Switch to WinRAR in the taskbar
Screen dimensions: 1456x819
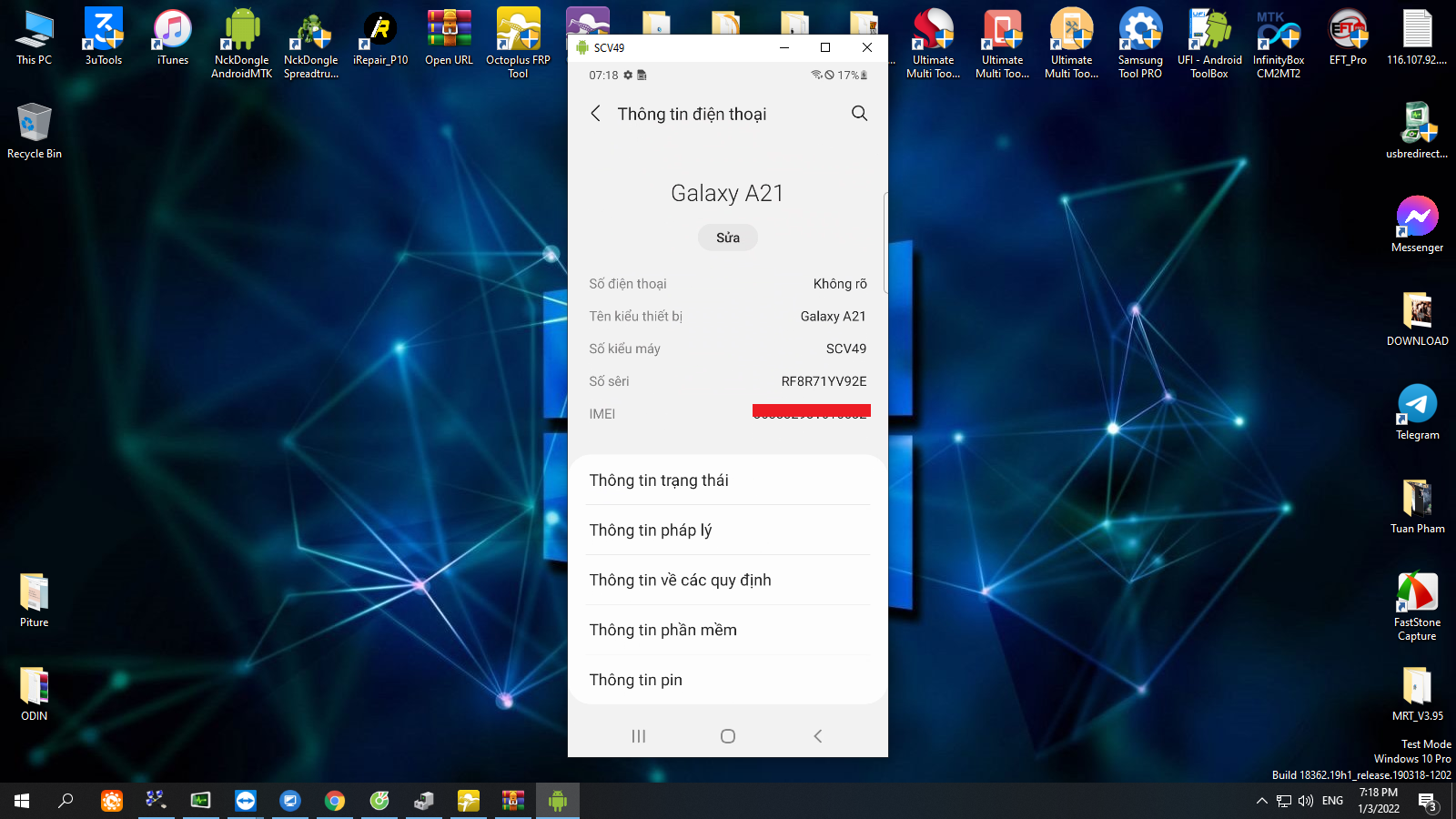[x=513, y=801]
